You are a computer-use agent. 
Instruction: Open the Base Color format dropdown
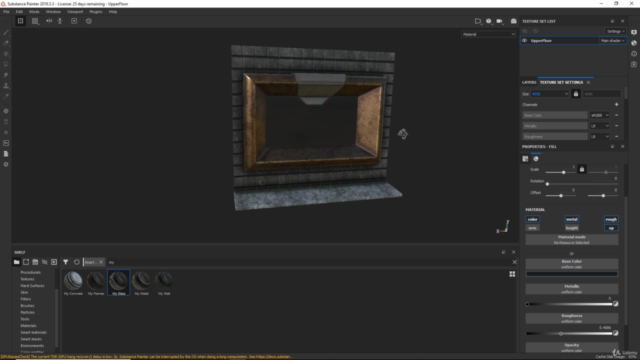(x=600, y=115)
